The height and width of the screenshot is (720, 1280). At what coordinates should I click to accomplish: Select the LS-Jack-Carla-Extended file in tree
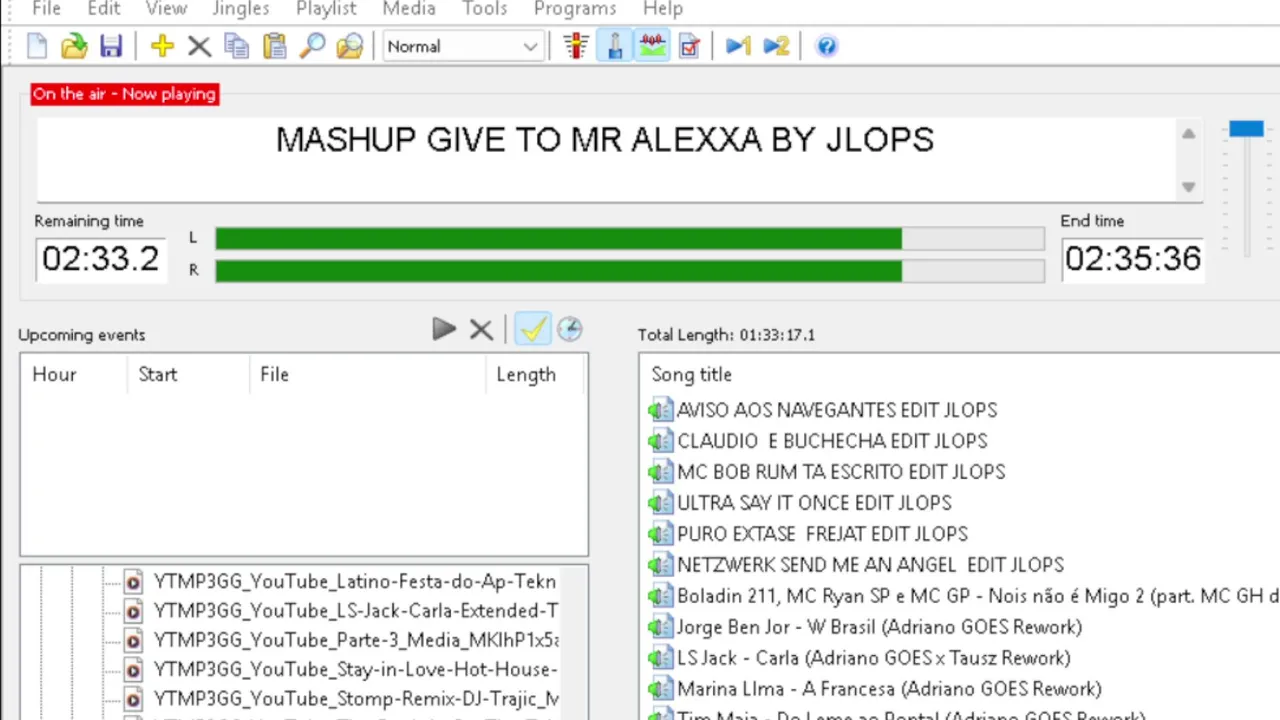coord(356,611)
